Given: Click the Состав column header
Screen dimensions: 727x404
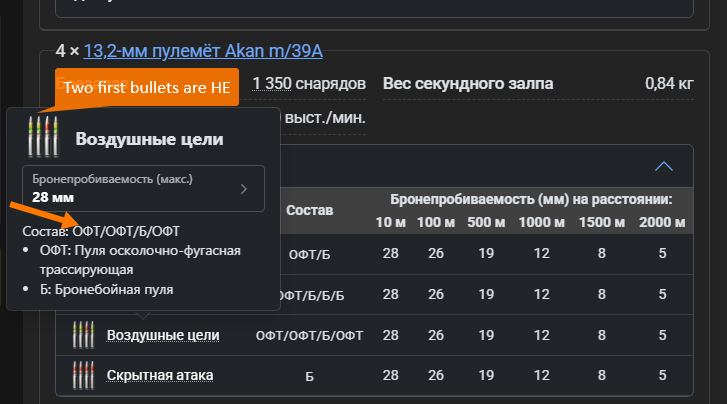Looking at the screenshot, I should [310, 211].
